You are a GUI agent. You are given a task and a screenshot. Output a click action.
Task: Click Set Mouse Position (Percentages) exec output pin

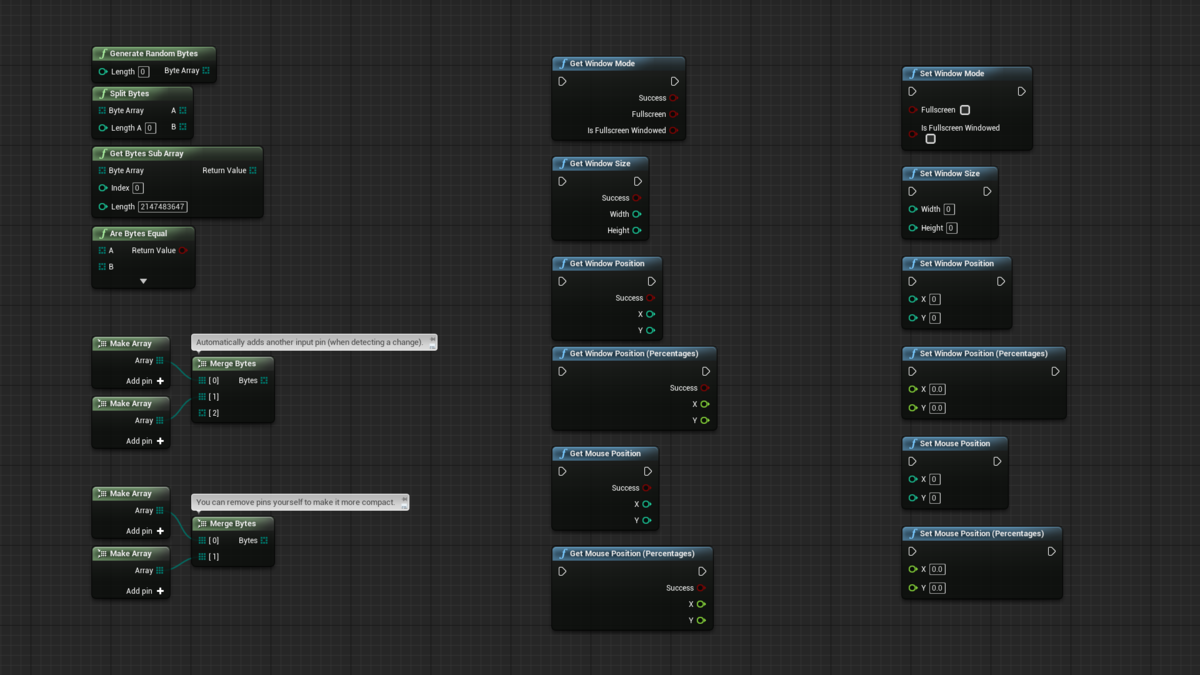click(x=1051, y=551)
